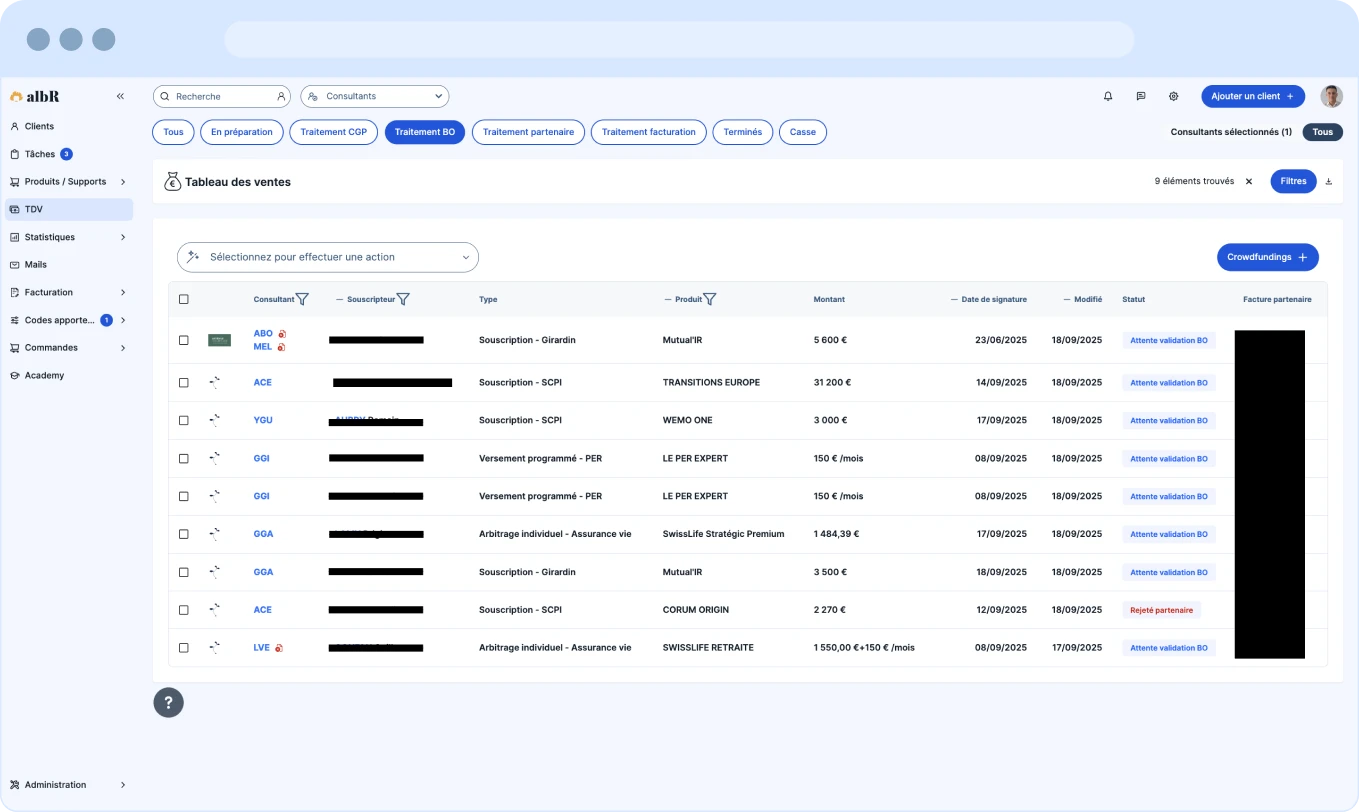Toggle the select-all header checkbox
Image resolution: width=1360 pixels, height=812 pixels.
click(184, 299)
